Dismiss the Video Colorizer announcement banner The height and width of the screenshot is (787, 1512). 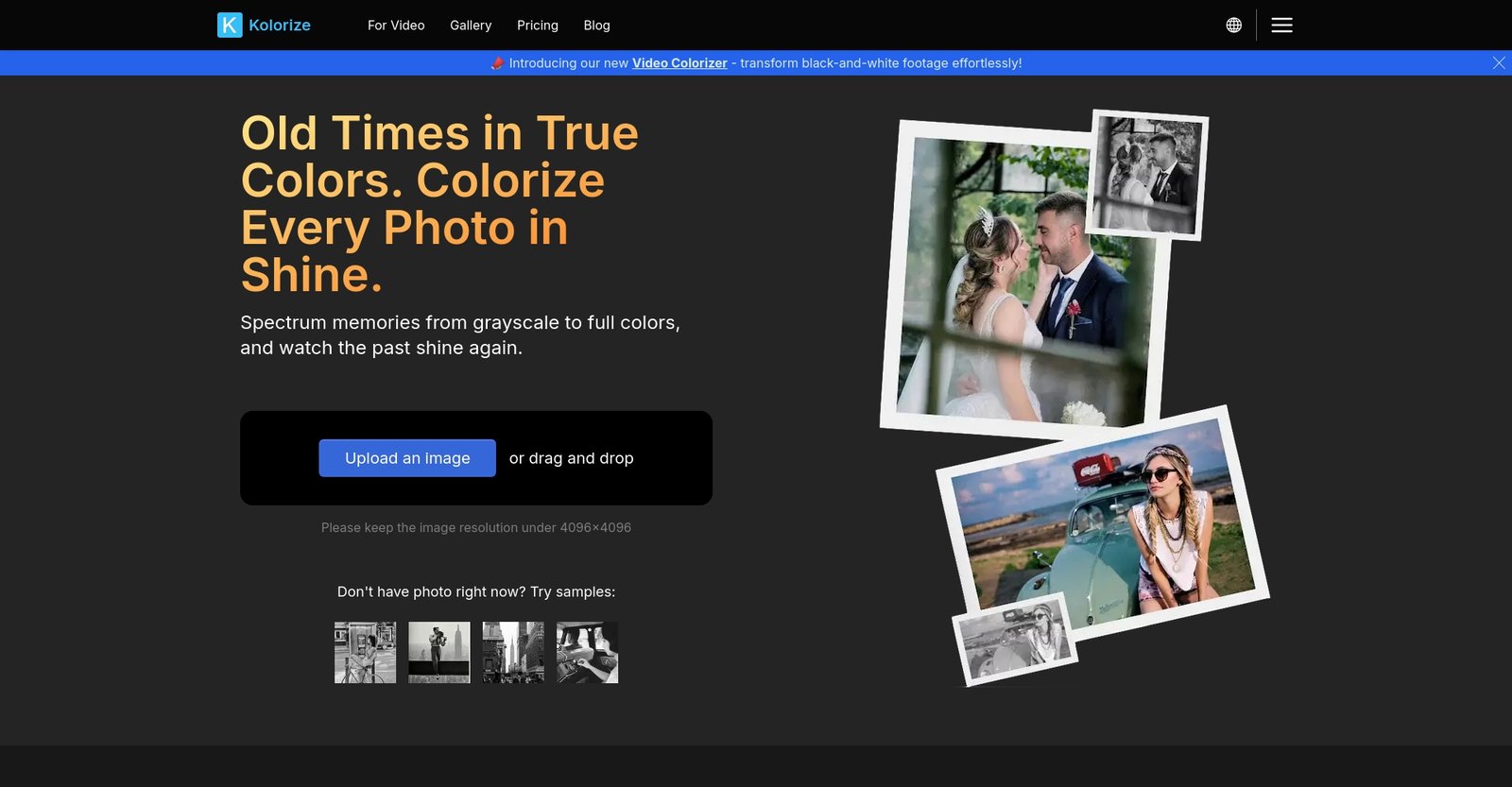[x=1498, y=63]
